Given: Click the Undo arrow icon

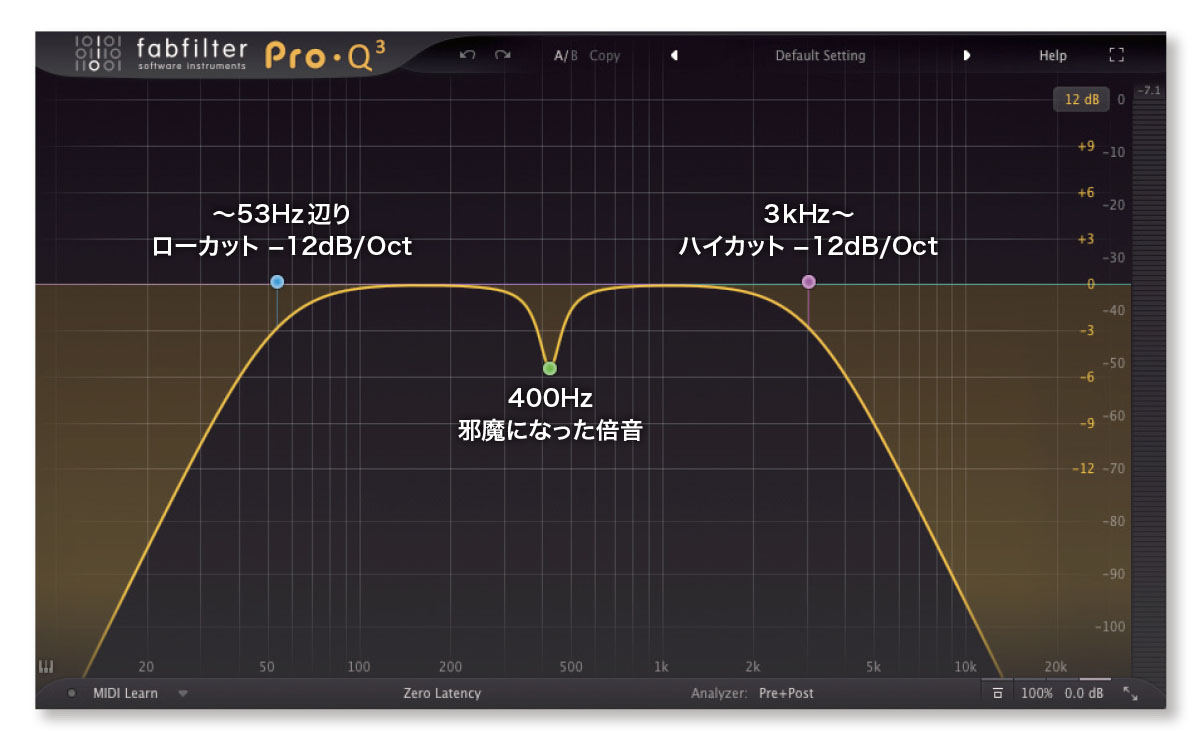Looking at the screenshot, I should coord(467,55).
